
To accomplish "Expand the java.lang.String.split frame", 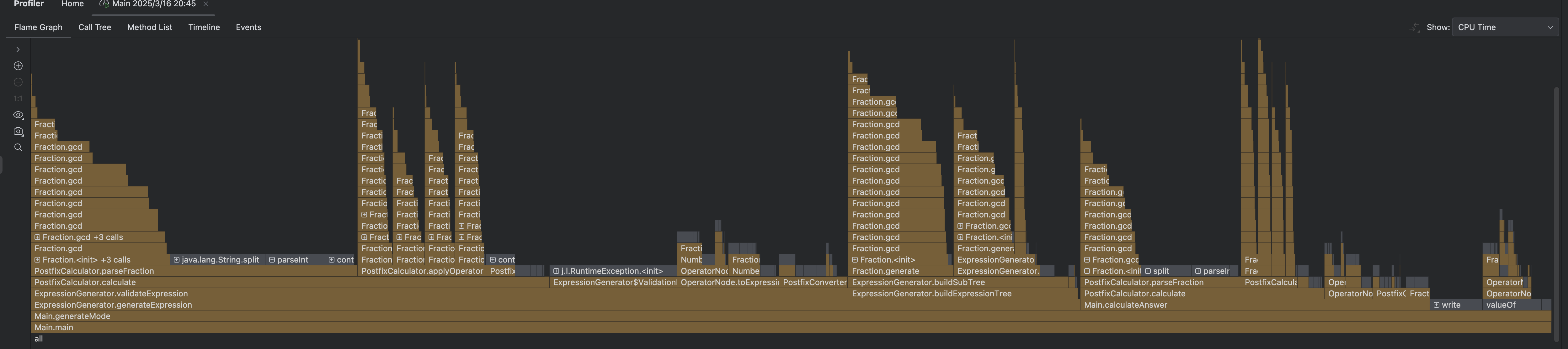I will click(x=177, y=260).
